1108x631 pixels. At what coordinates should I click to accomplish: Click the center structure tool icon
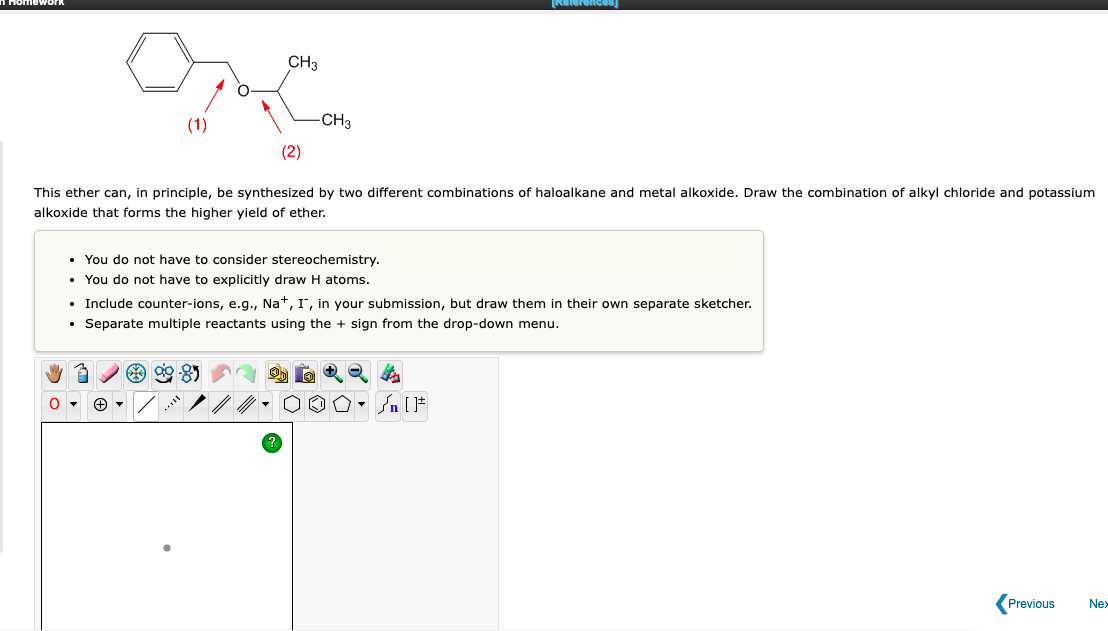click(x=136, y=373)
